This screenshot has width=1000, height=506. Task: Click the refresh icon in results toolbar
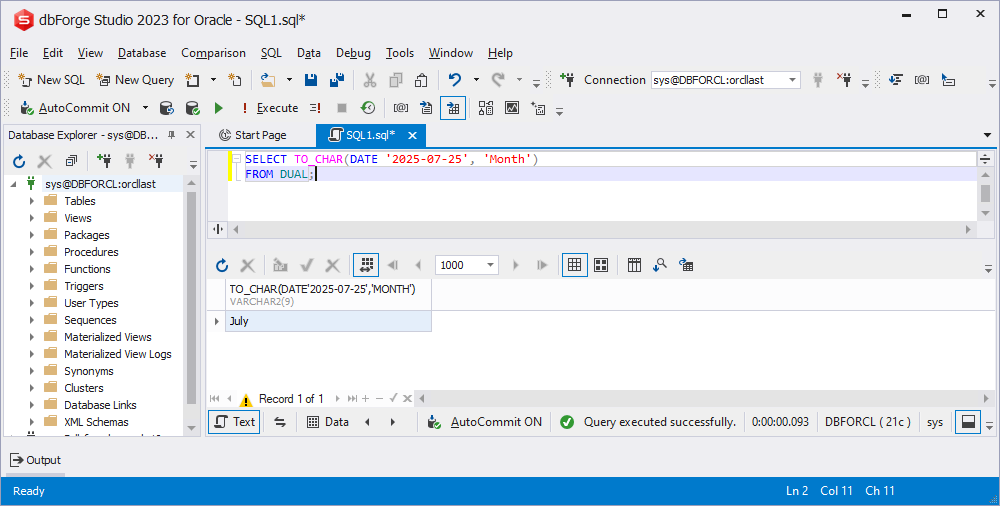[x=221, y=265]
